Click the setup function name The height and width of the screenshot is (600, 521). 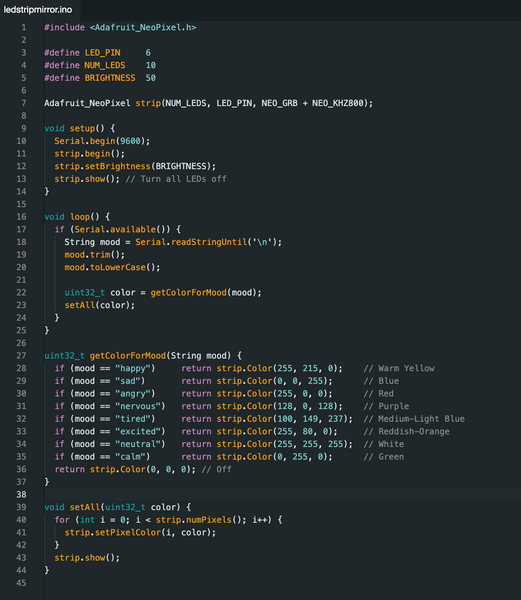[82, 129]
